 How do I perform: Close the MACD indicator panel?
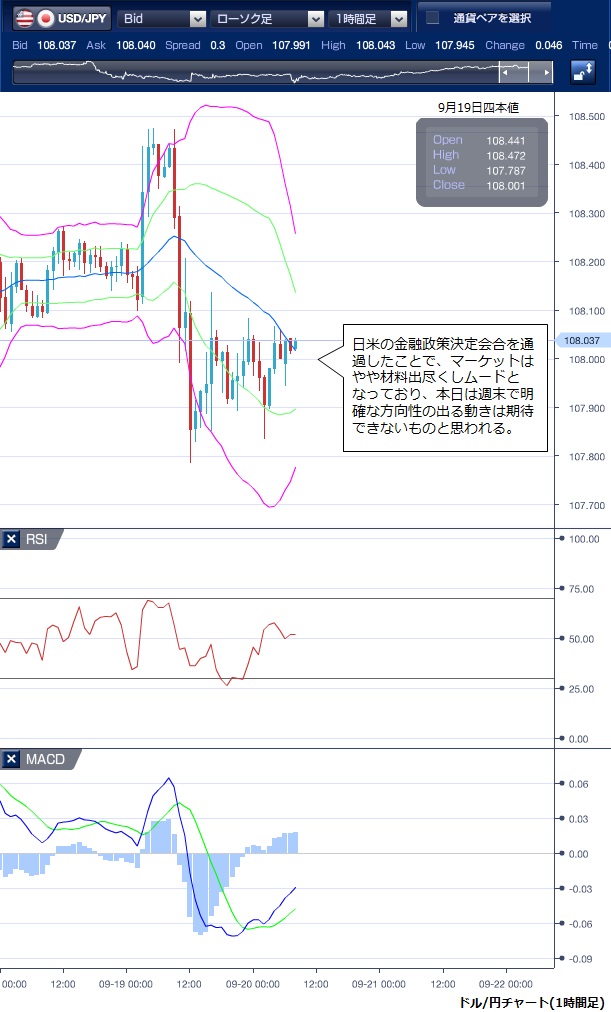point(12,760)
